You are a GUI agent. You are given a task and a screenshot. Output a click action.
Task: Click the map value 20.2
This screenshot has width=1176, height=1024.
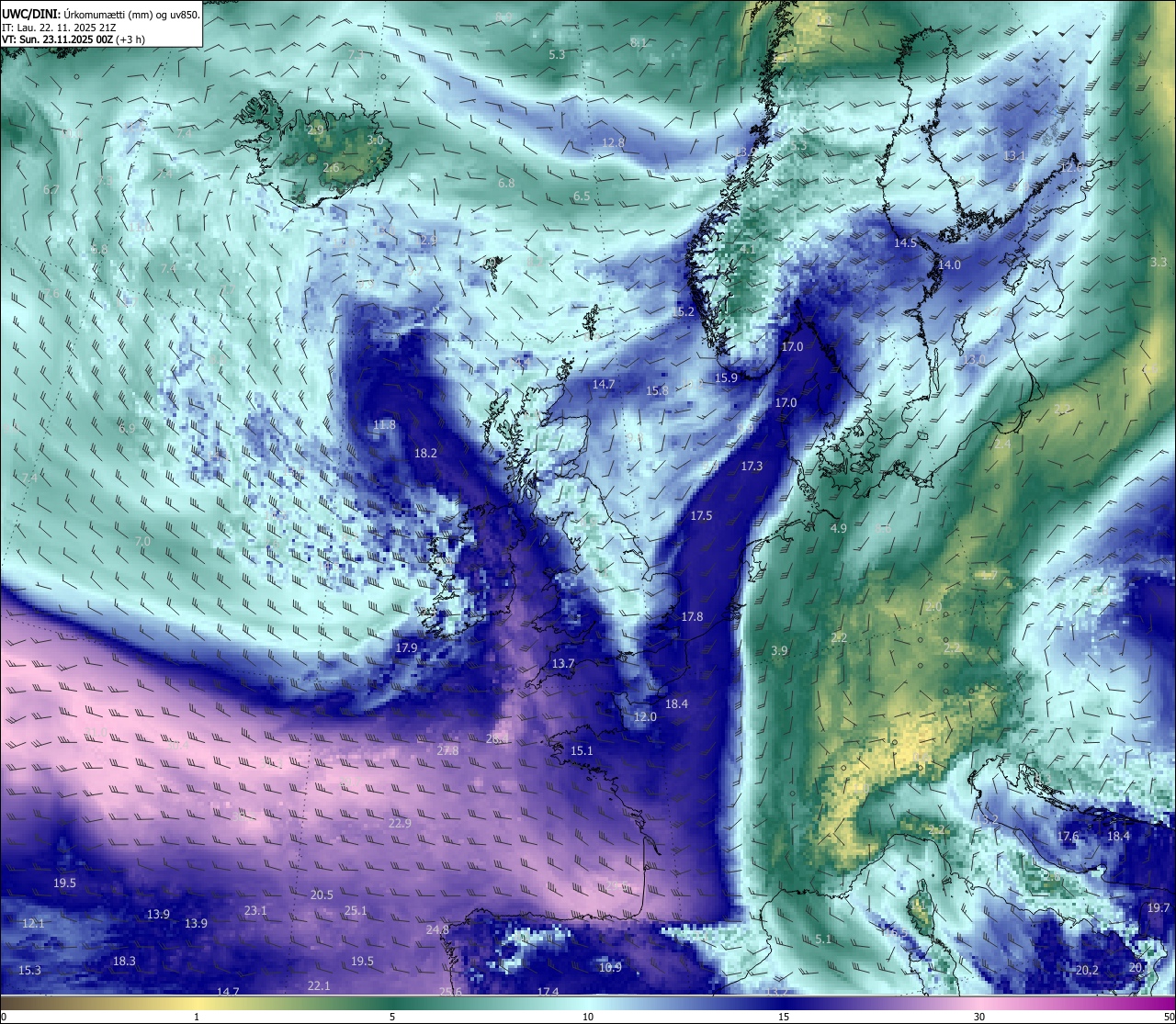[x=1087, y=970]
